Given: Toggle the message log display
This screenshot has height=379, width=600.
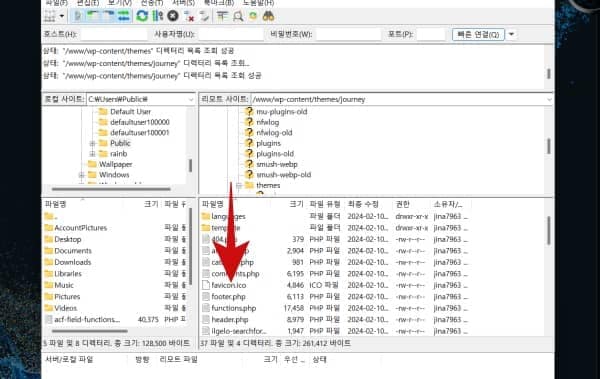Looking at the screenshot, I should (x=78, y=16).
